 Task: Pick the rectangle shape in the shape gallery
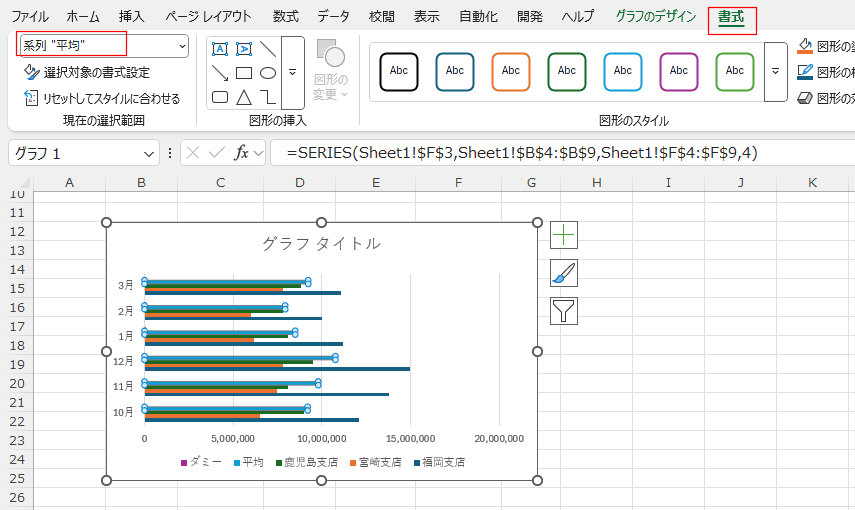244,73
